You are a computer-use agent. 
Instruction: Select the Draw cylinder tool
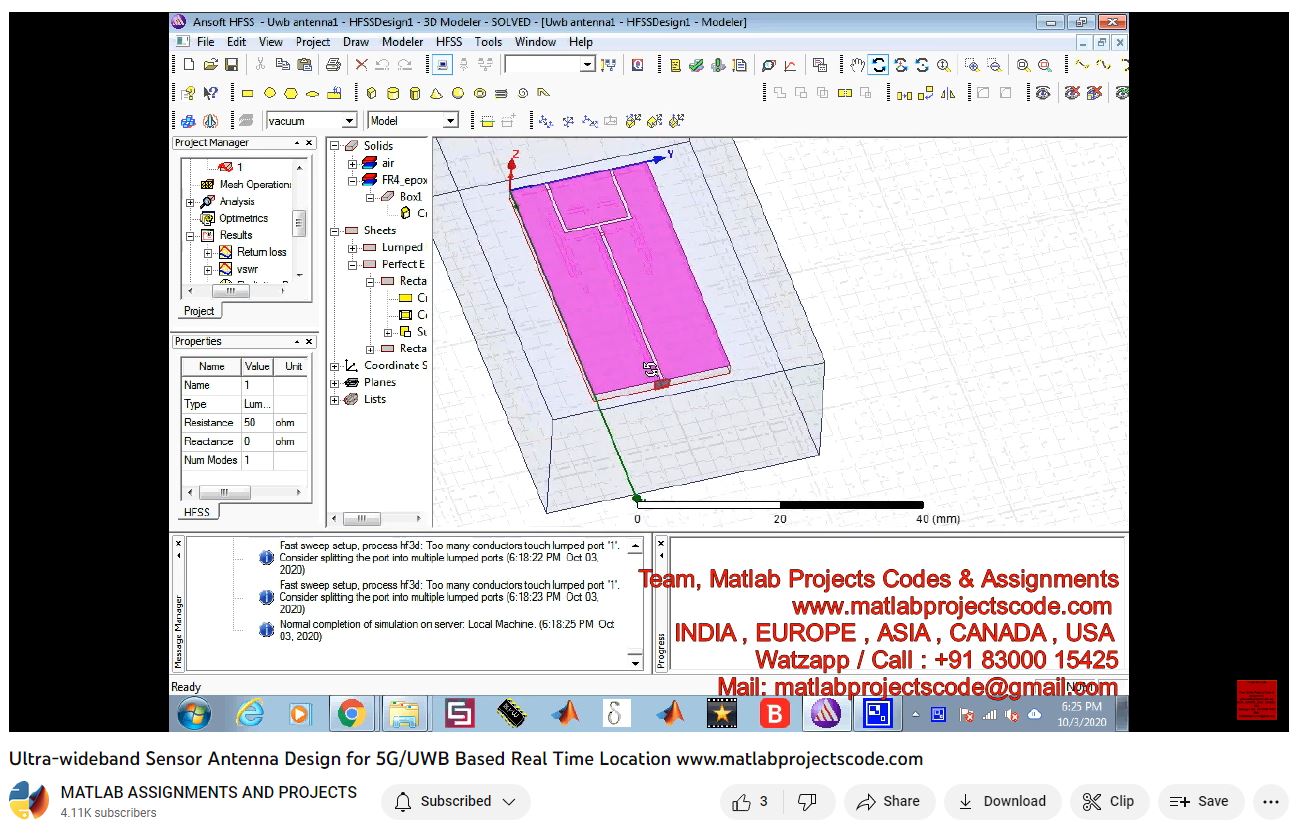392,93
